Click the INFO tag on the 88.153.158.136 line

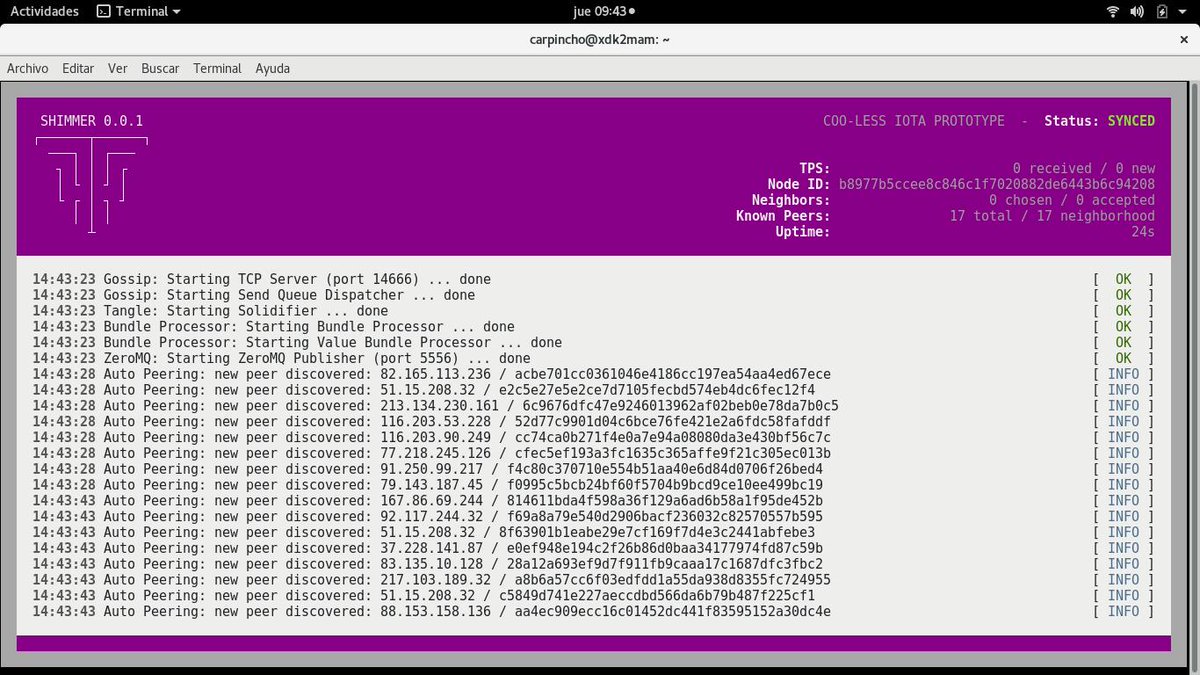1123,611
